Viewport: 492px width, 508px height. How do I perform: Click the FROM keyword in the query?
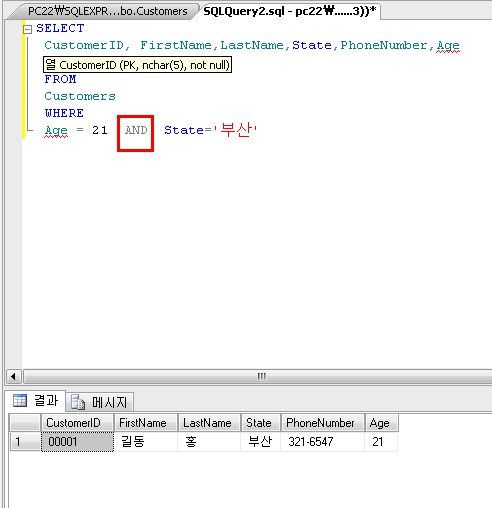[x=60, y=79]
